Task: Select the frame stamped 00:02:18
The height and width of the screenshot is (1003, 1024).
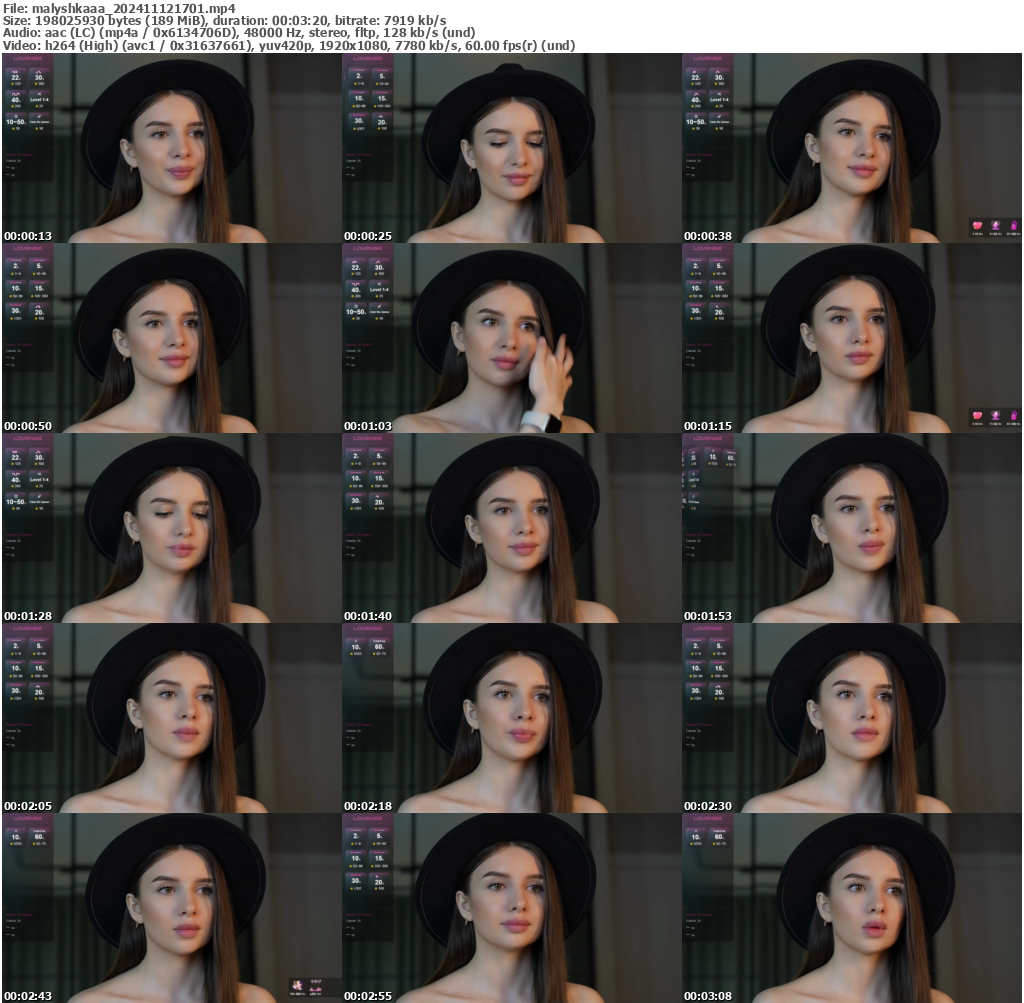Action: pyautogui.click(x=512, y=718)
